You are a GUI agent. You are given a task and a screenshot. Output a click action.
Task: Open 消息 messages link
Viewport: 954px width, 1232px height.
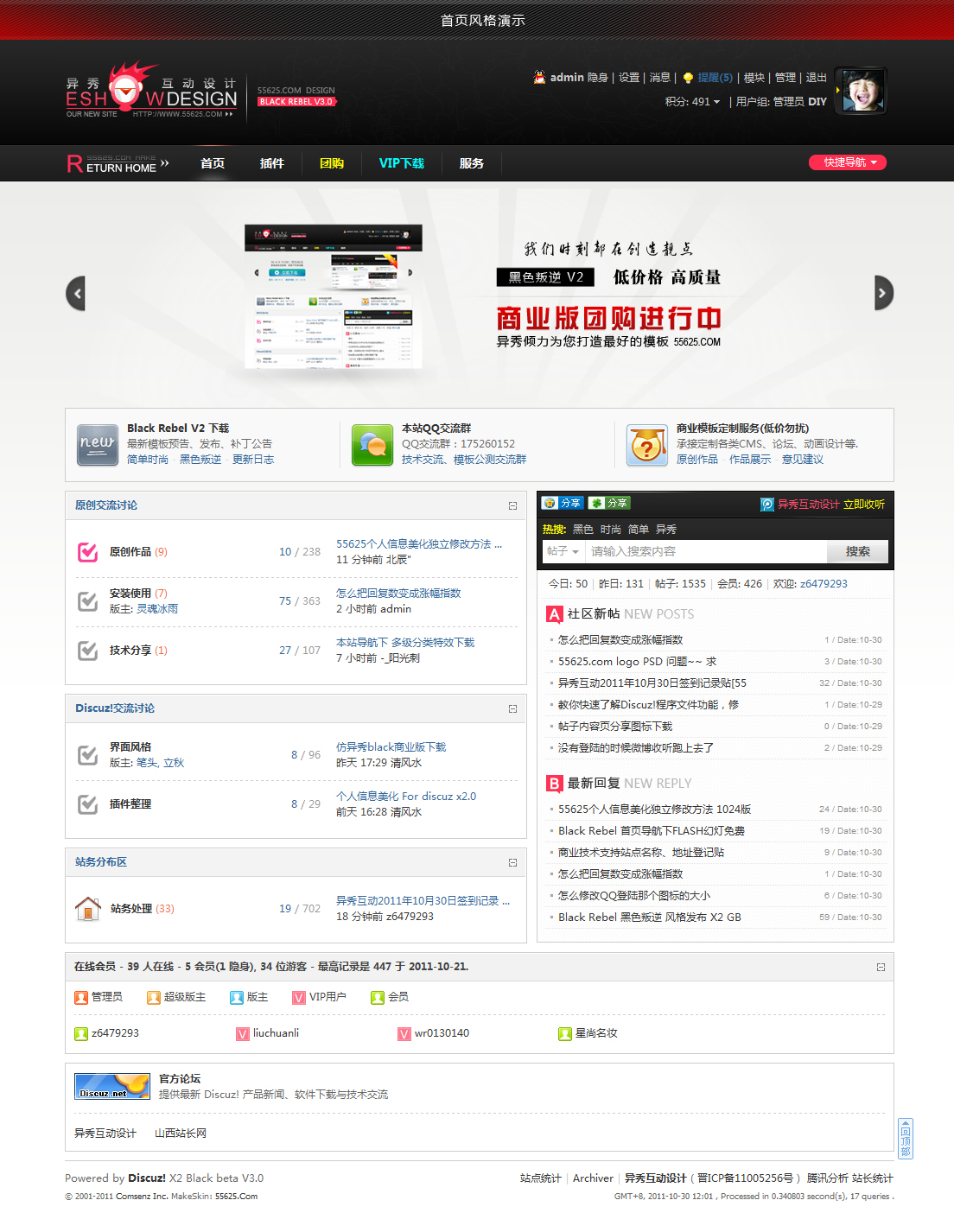point(660,78)
